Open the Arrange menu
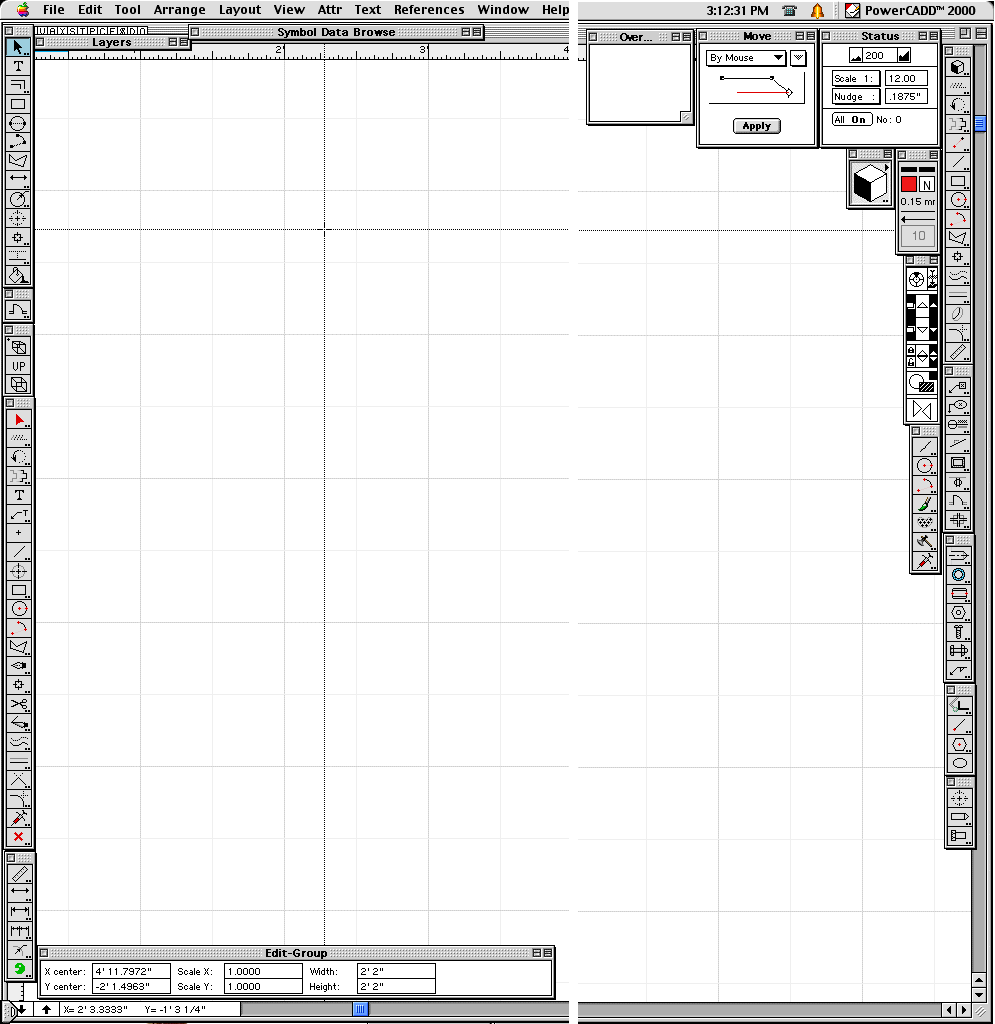This screenshot has height=1024, width=995. [179, 10]
